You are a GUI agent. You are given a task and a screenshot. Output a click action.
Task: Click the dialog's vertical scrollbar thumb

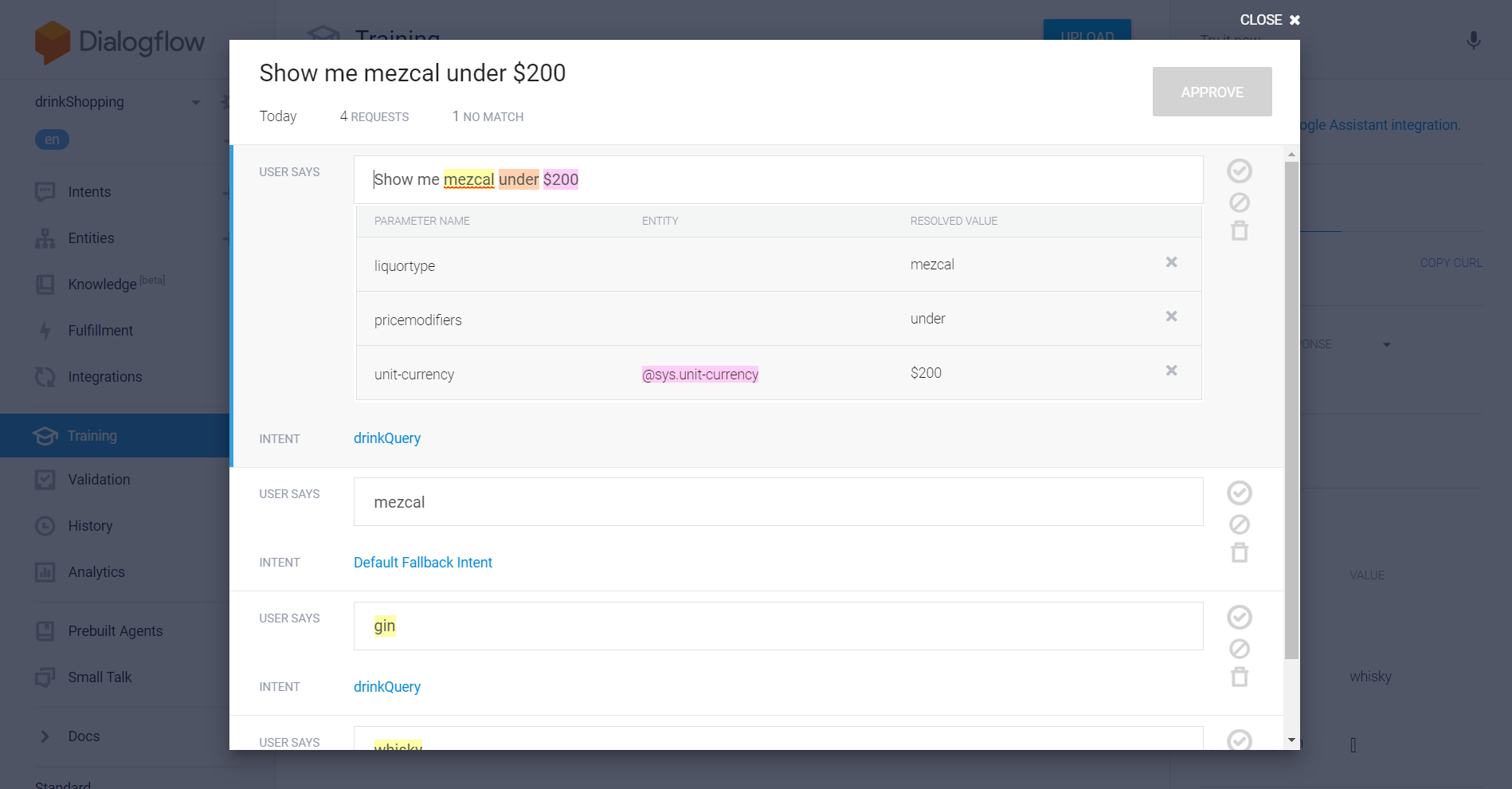coord(1291,410)
